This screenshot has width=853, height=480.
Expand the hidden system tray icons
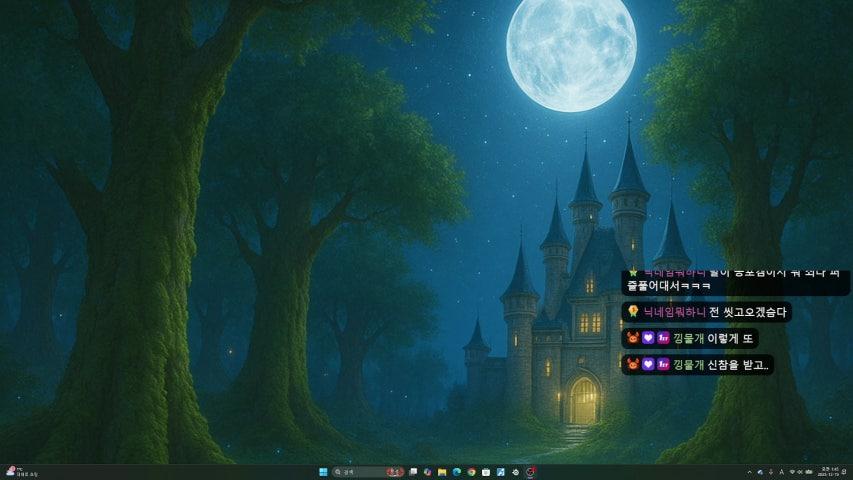point(749,472)
